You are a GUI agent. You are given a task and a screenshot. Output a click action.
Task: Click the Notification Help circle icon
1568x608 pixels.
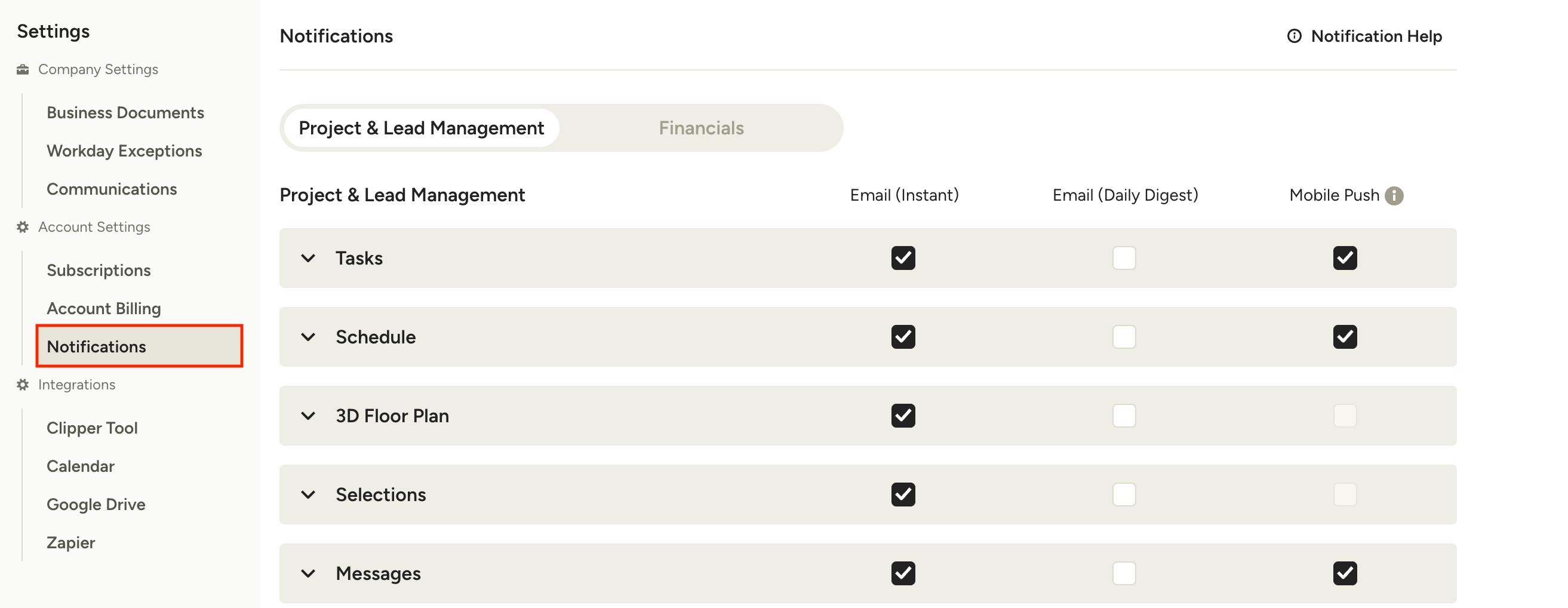tap(1294, 36)
